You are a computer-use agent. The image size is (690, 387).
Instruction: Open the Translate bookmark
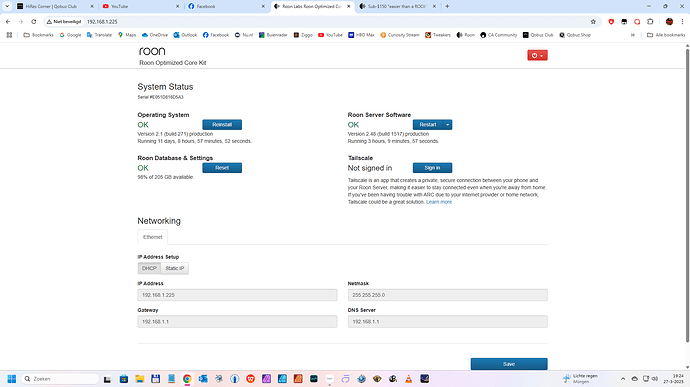click(x=99, y=35)
